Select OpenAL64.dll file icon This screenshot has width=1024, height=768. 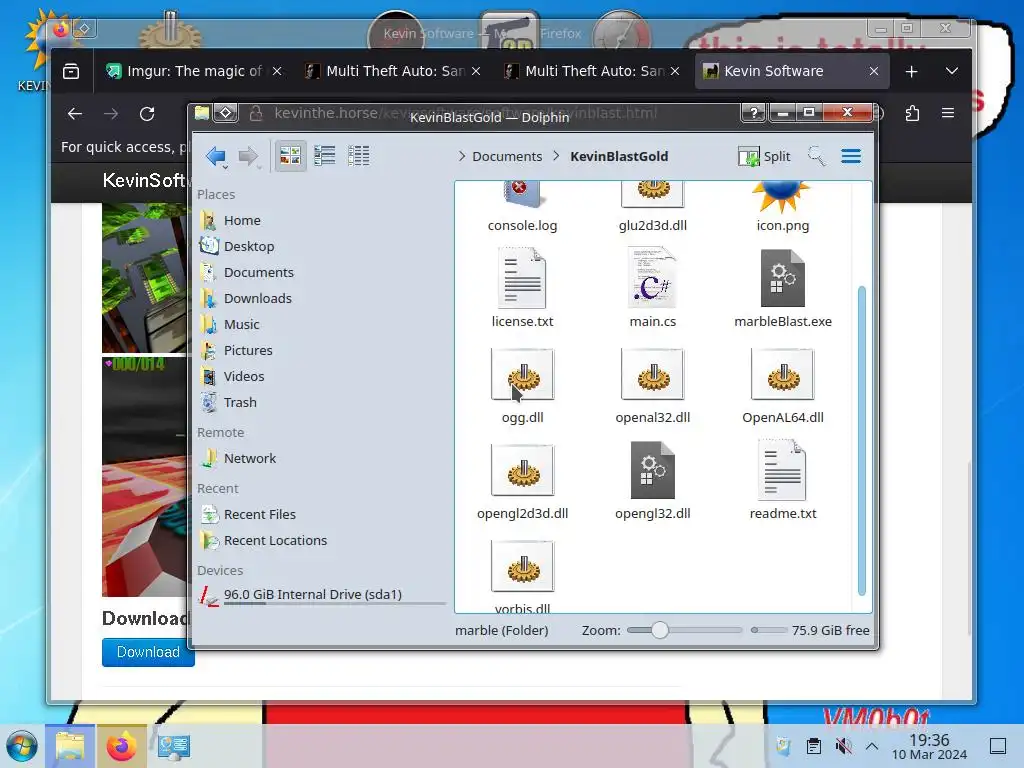click(782, 374)
